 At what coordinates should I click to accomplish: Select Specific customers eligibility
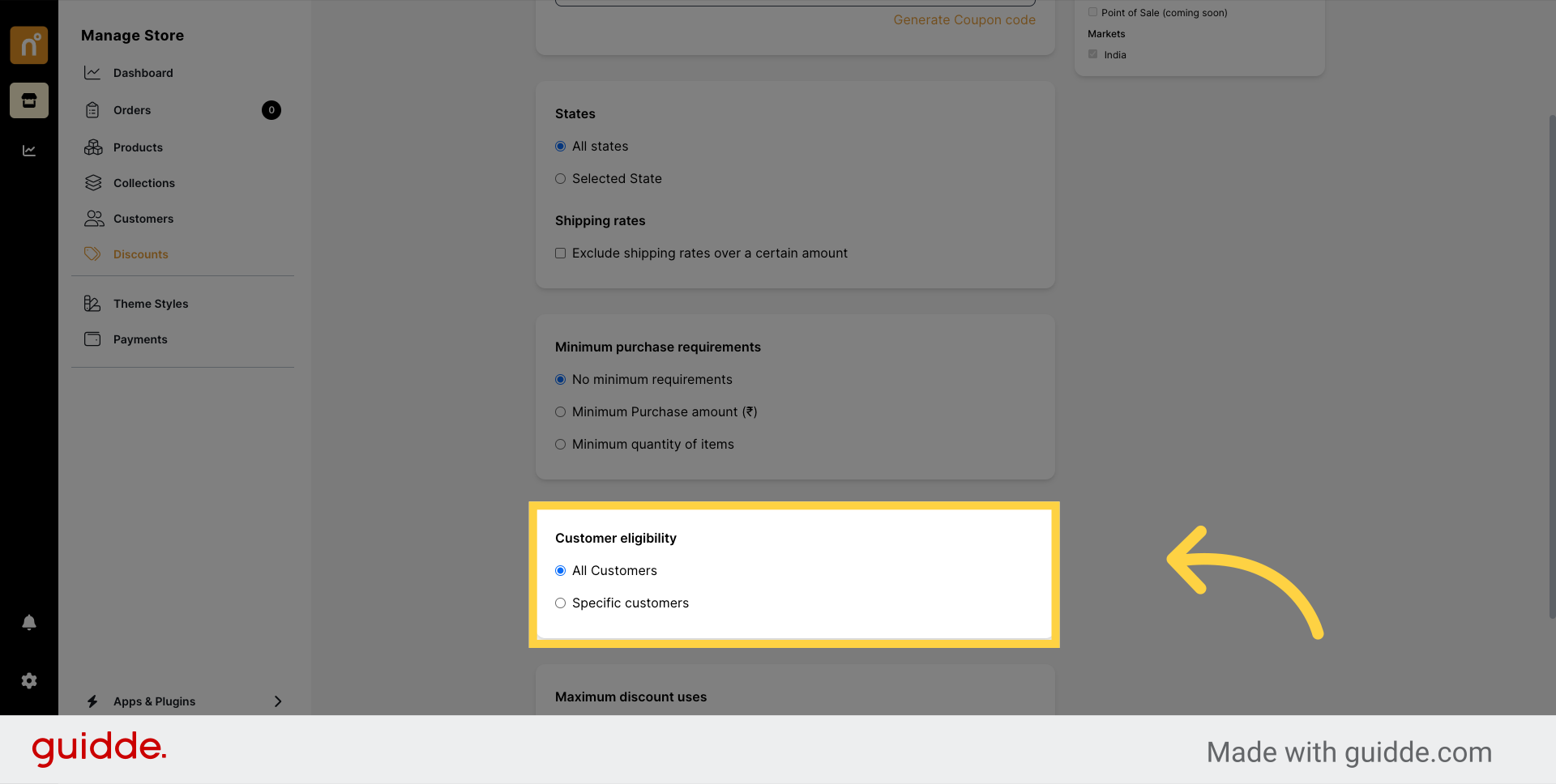(x=560, y=603)
